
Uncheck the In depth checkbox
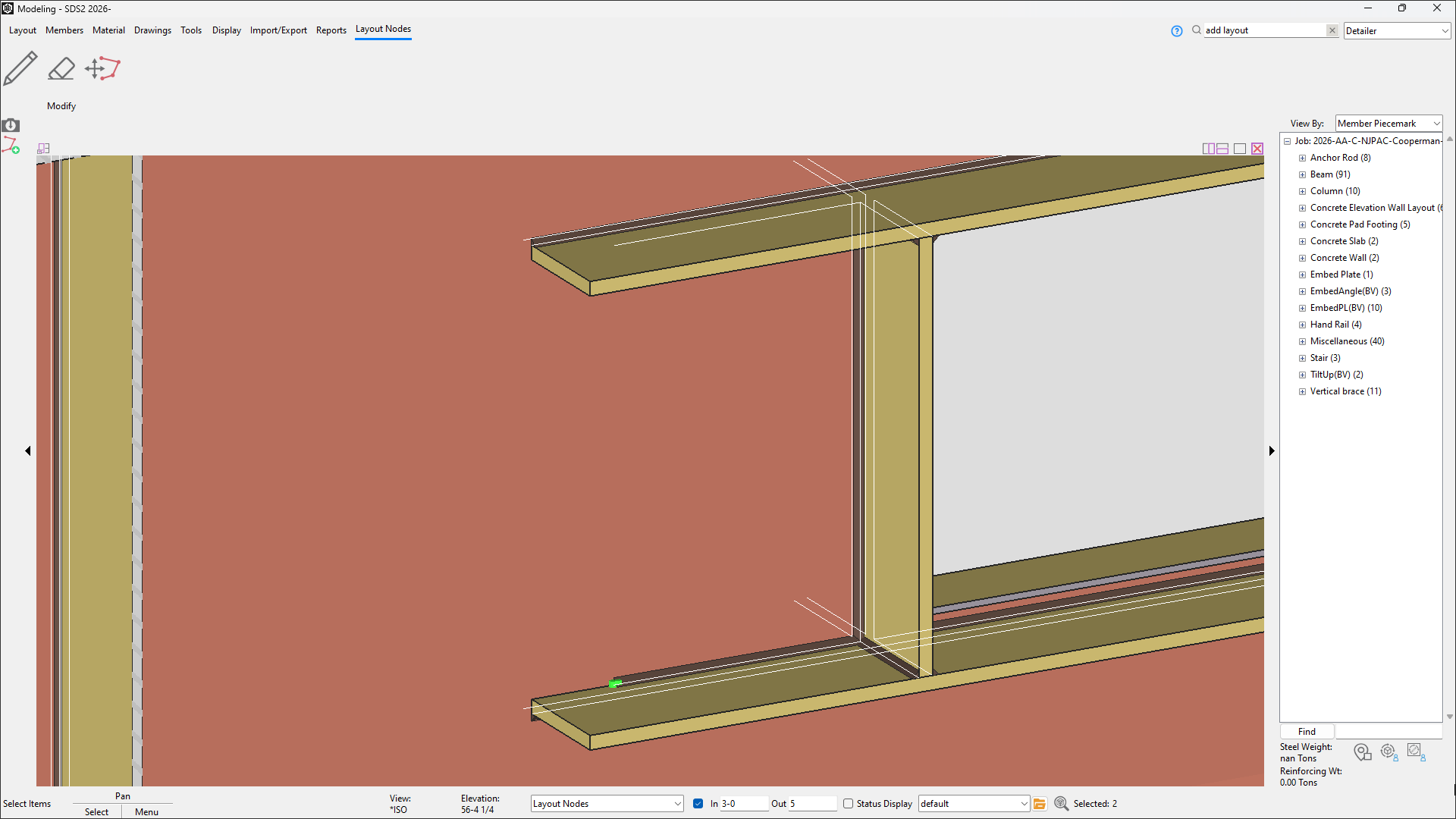(x=698, y=804)
